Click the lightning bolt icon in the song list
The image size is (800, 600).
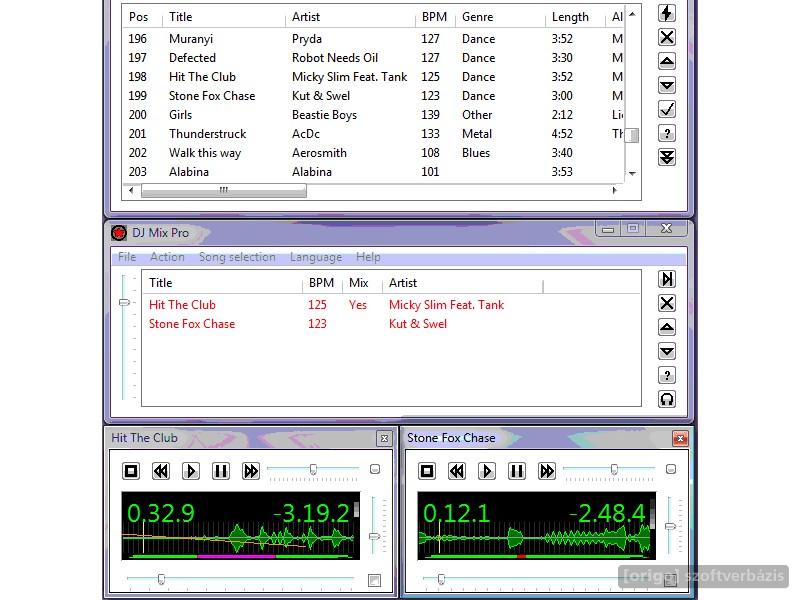coord(667,13)
